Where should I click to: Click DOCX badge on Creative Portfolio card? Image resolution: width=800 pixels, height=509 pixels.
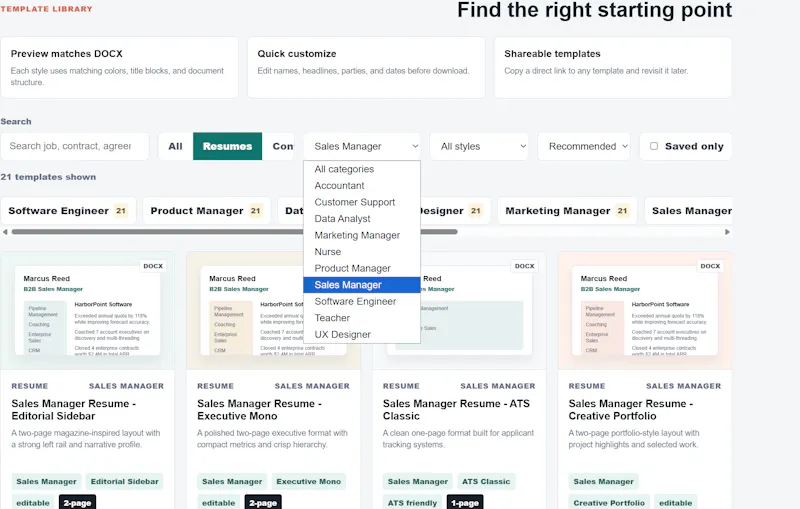point(710,266)
